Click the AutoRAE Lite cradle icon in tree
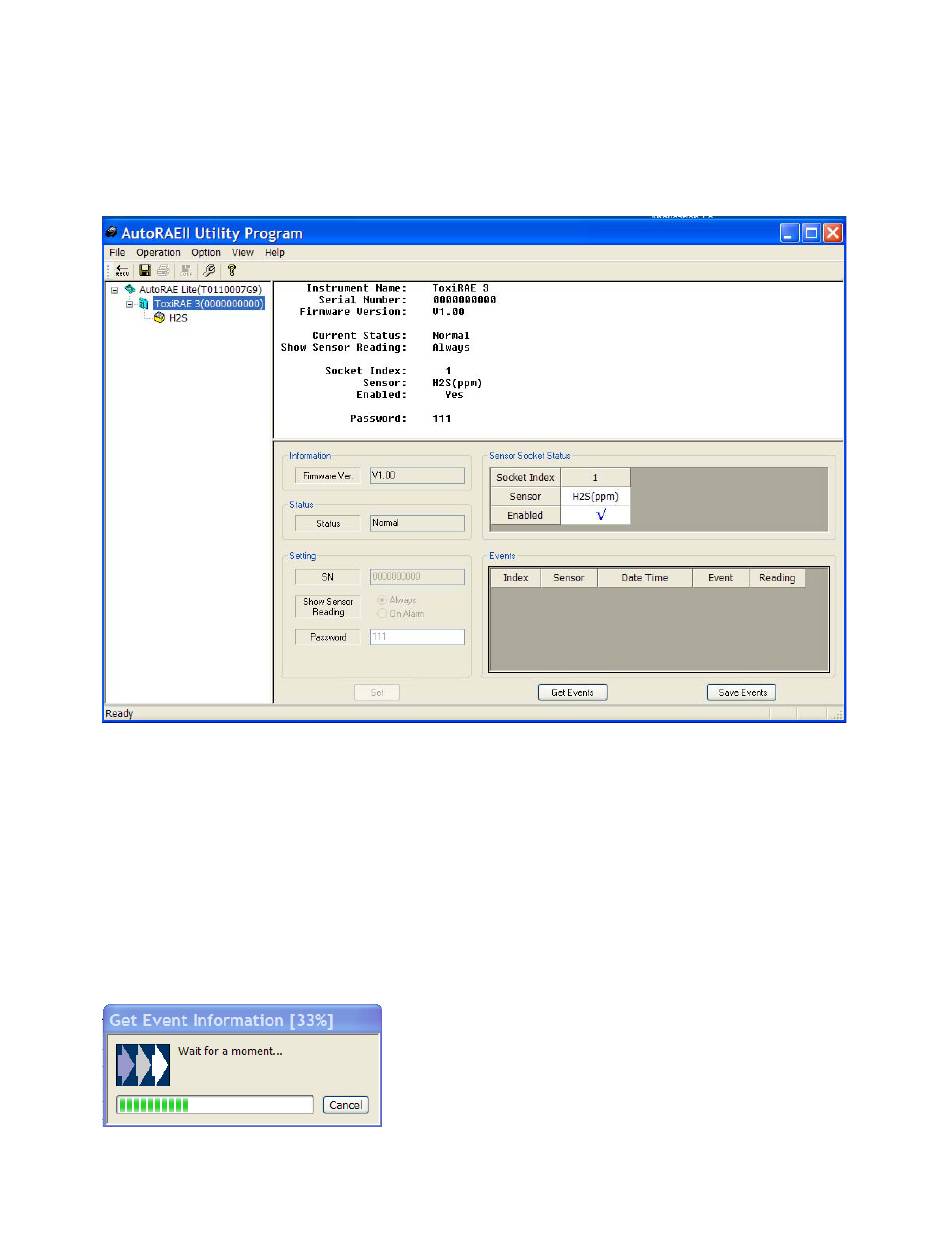 [130, 289]
